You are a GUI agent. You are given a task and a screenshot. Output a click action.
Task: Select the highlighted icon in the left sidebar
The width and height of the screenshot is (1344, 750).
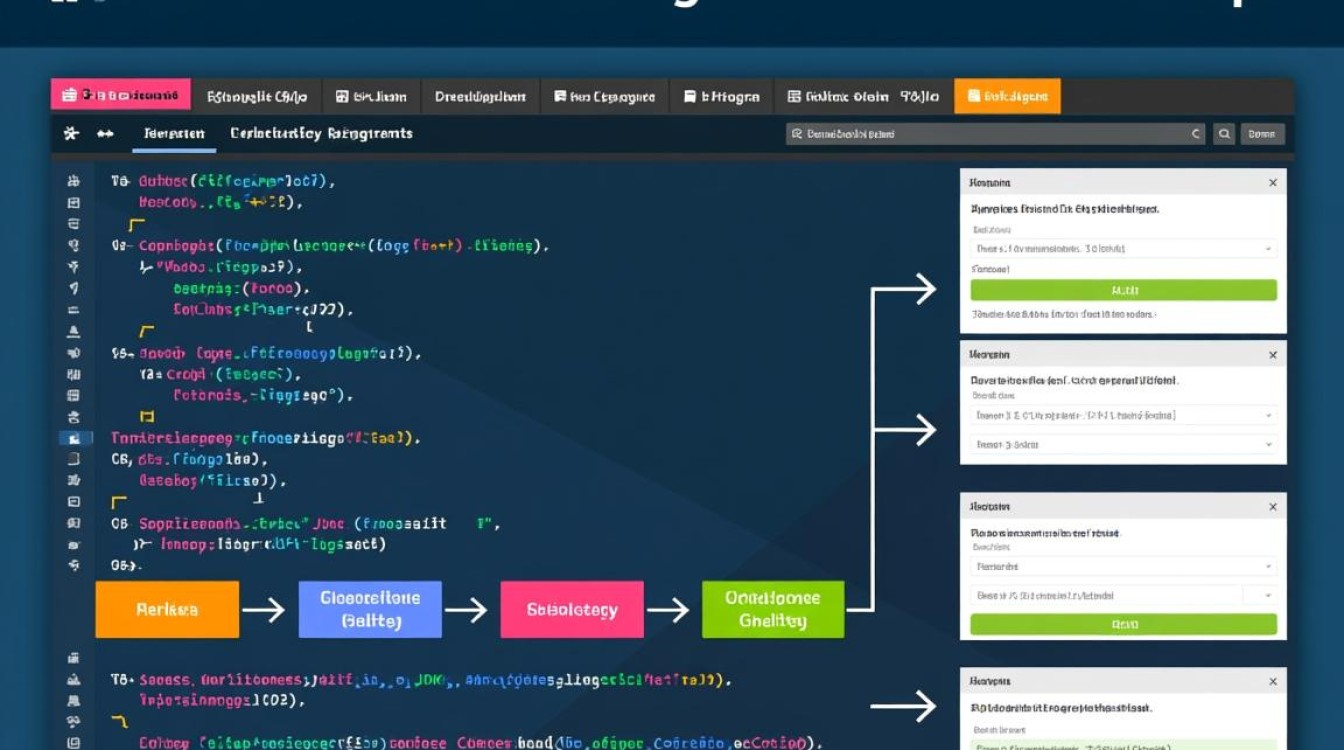click(74, 438)
